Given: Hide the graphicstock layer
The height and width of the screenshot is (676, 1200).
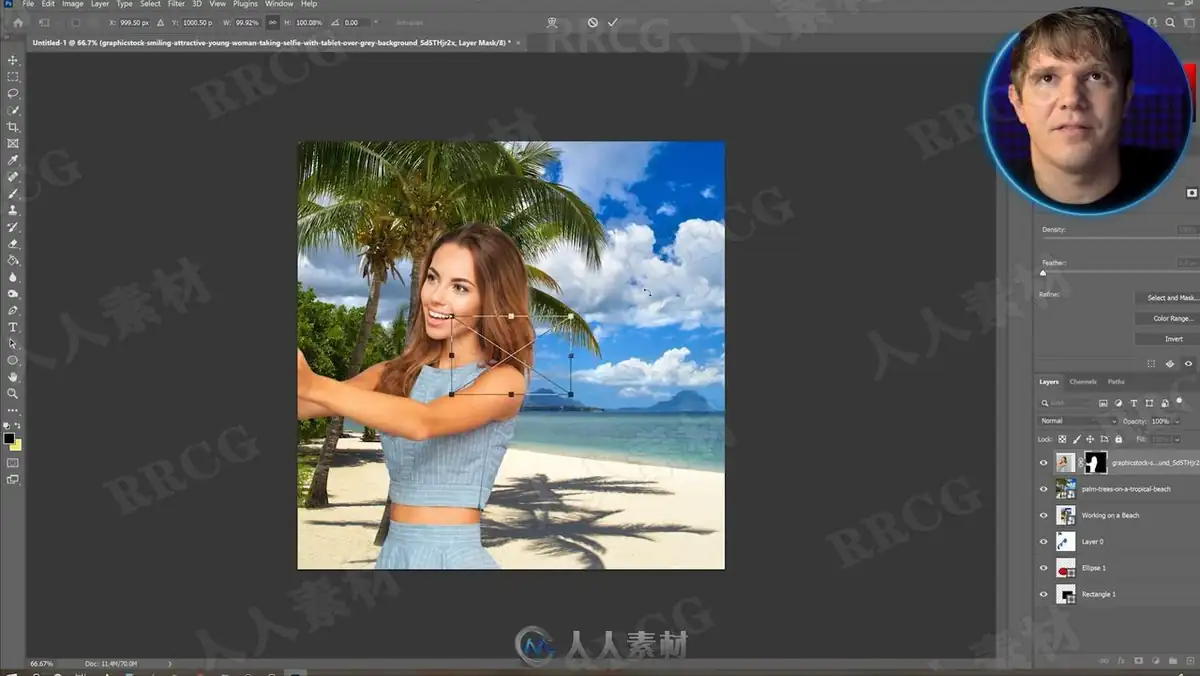Looking at the screenshot, I should pos(1044,463).
